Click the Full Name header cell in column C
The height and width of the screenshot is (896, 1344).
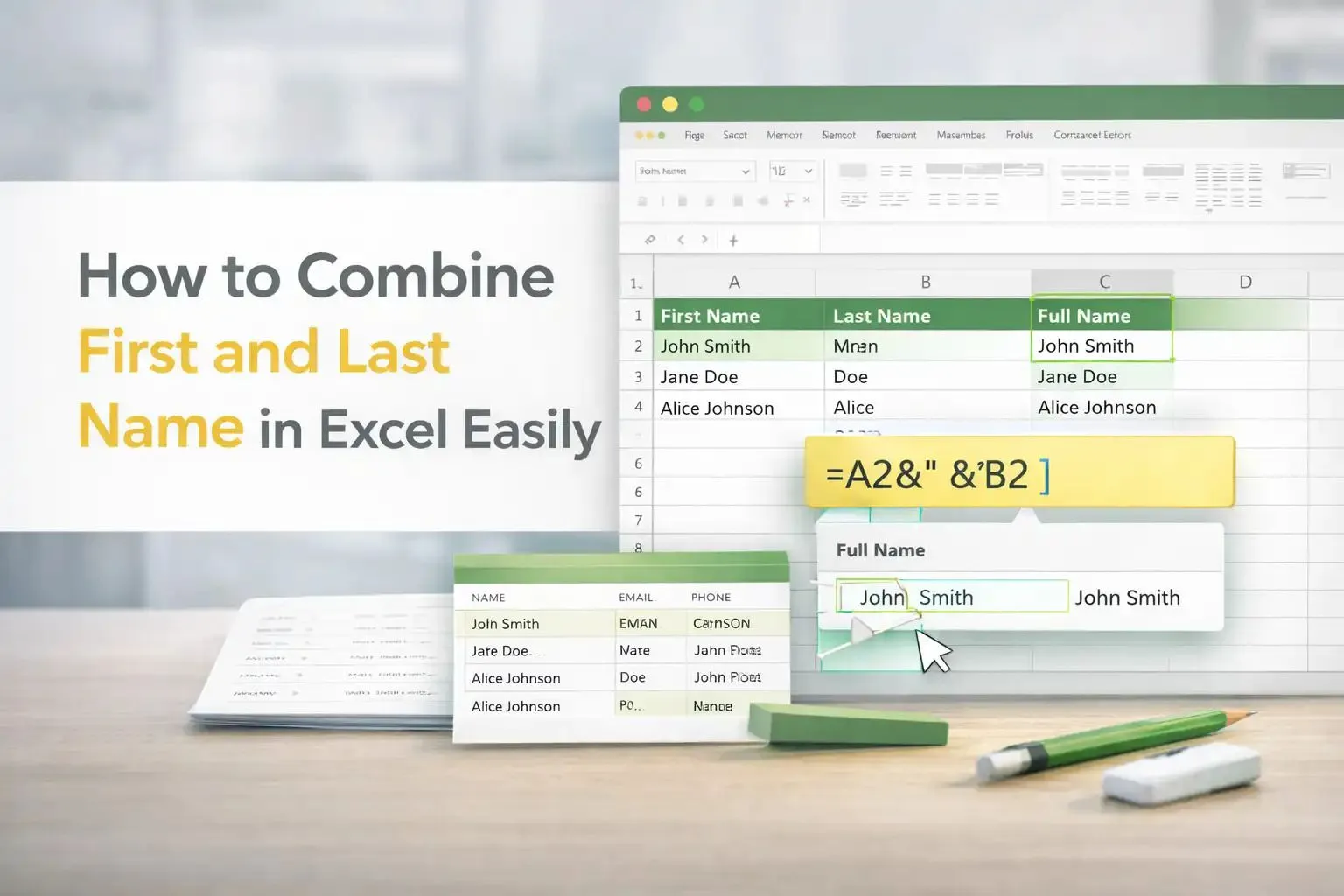(1102, 316)
